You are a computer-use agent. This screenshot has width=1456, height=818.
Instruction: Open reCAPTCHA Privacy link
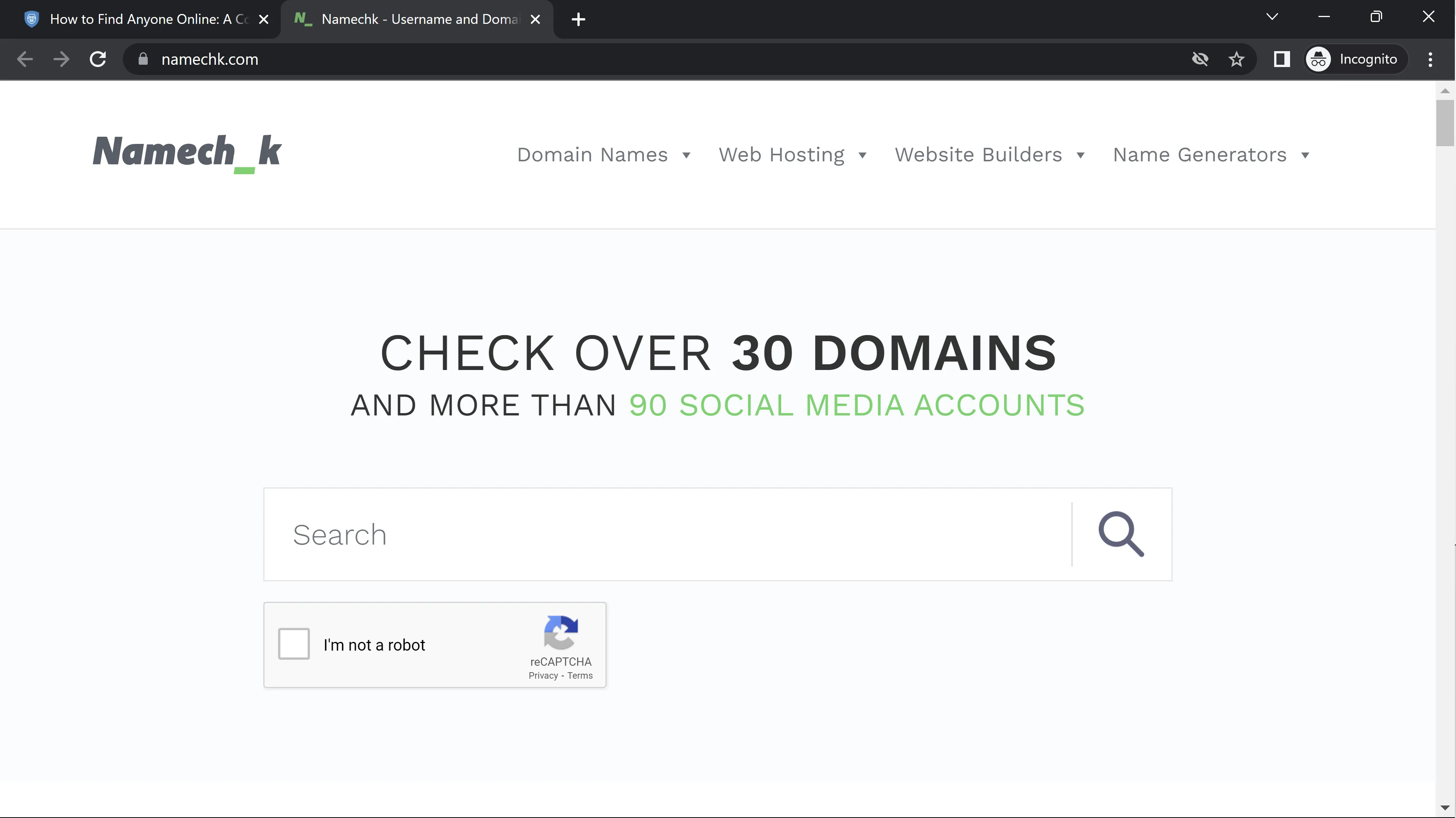click(543, 676)
